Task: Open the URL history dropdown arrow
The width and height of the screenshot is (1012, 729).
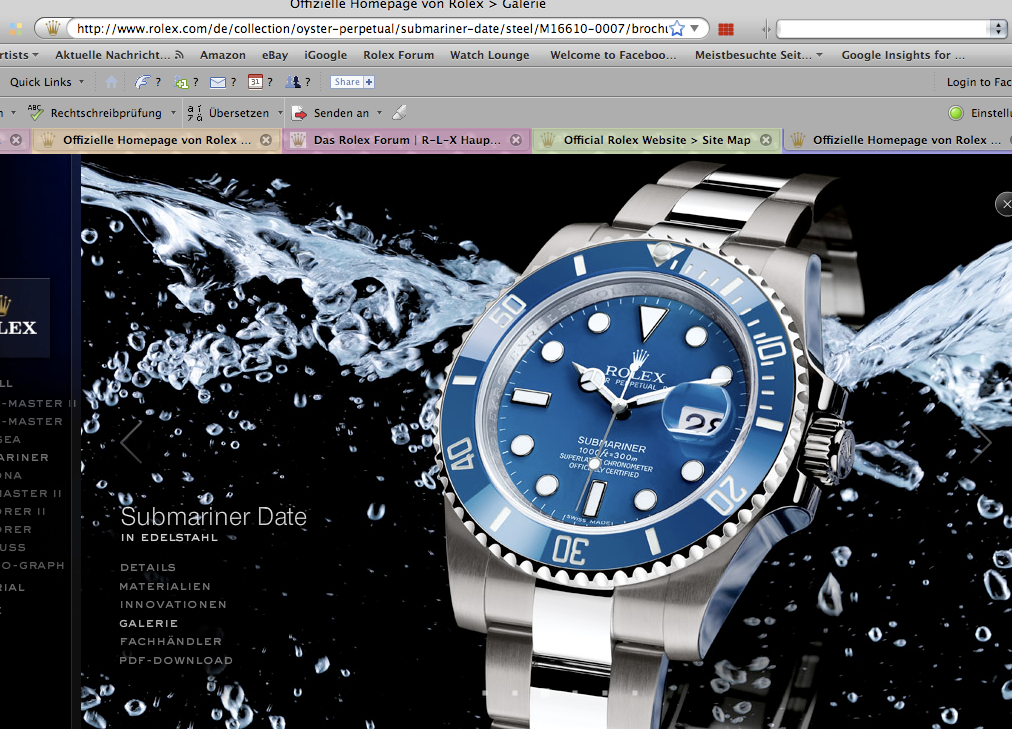Action: pyautogui.click(x=694, y=28)
